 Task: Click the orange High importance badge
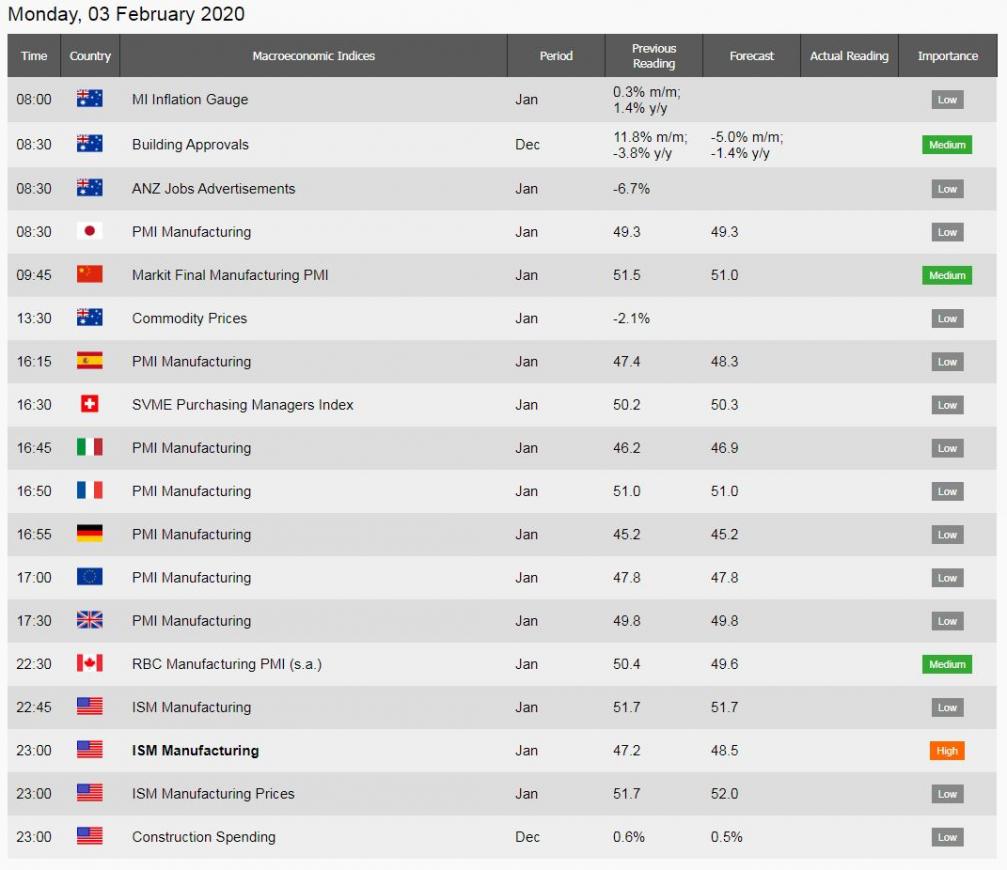tap(947, 751)
